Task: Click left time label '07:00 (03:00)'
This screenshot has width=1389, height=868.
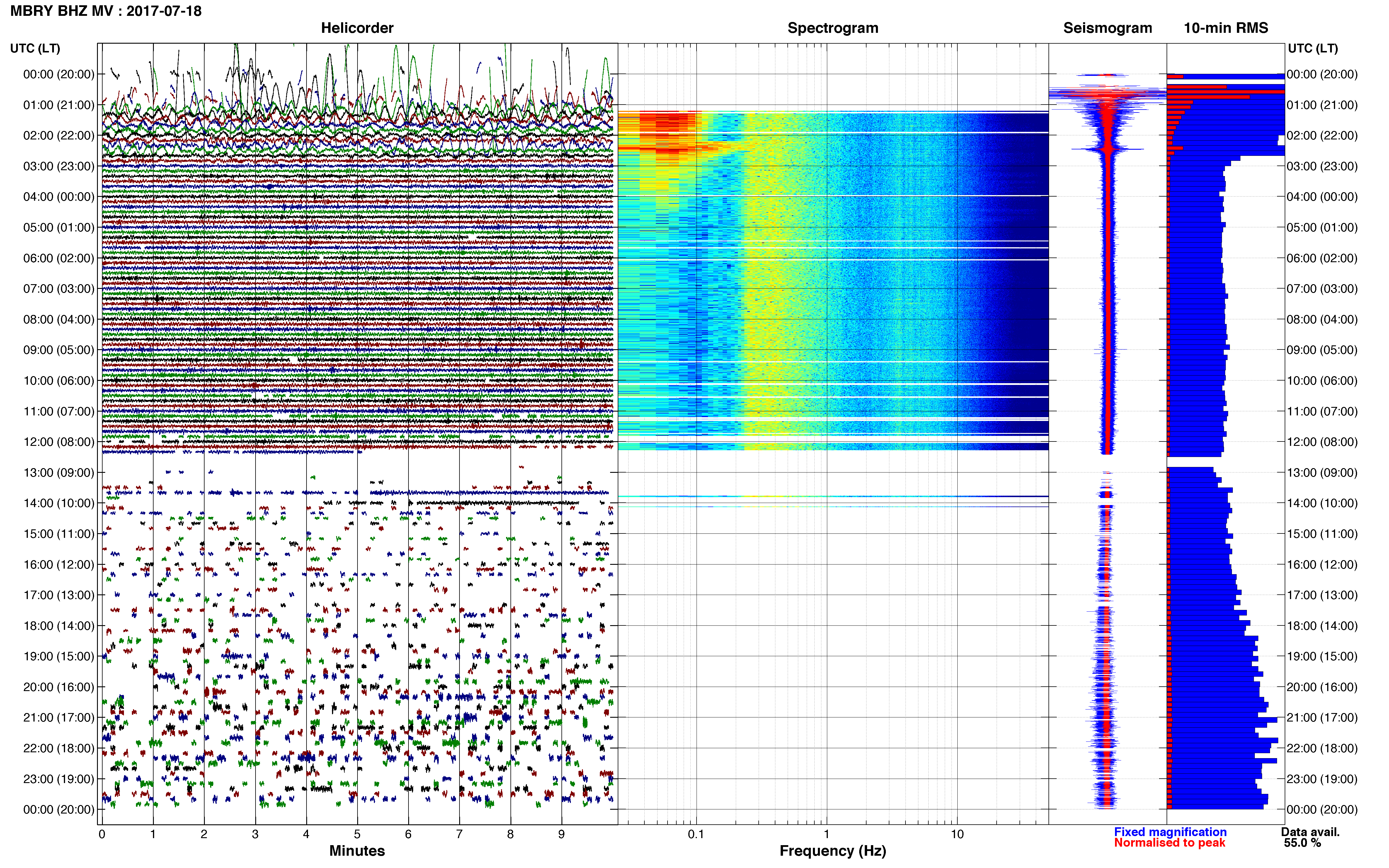Action: (x=59, y=289)
